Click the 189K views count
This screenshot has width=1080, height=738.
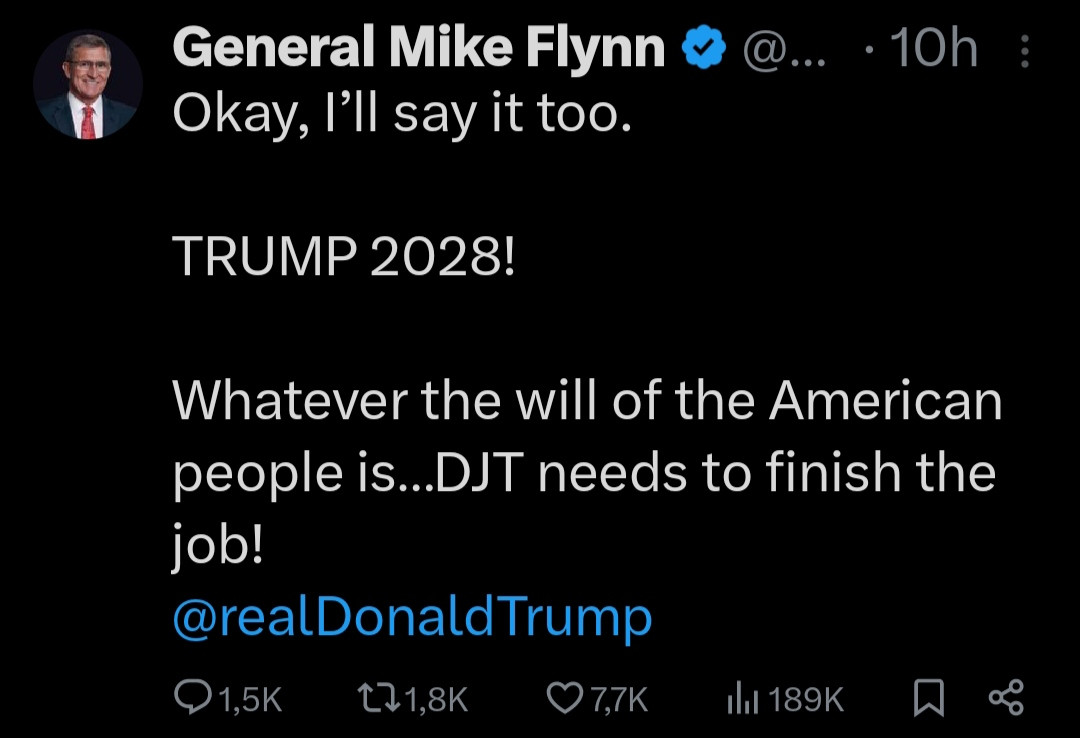point(808,699)
